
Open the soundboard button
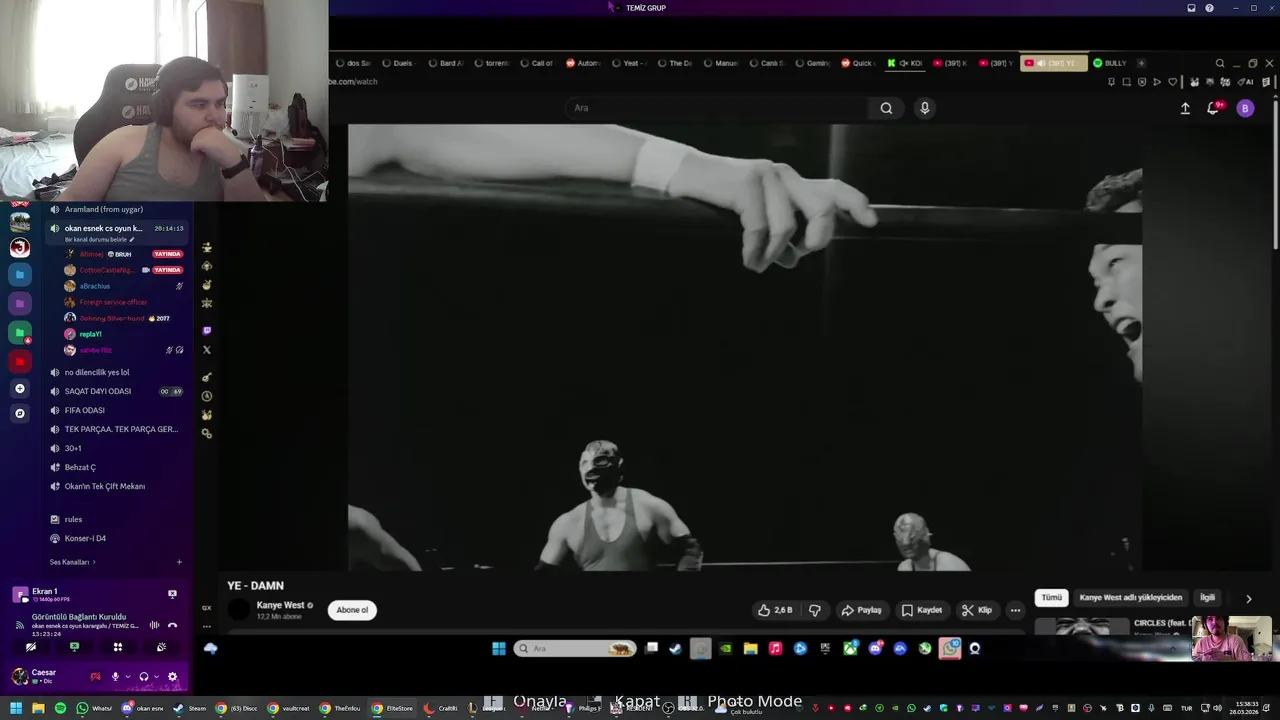(x=161, y=647)
